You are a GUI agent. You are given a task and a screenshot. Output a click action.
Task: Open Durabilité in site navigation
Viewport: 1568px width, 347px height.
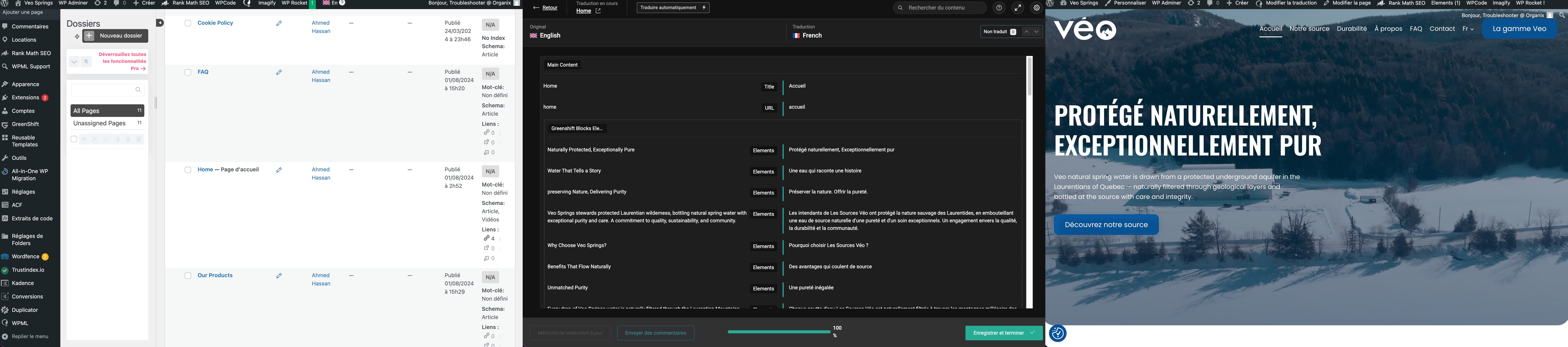pos(1351,29)
